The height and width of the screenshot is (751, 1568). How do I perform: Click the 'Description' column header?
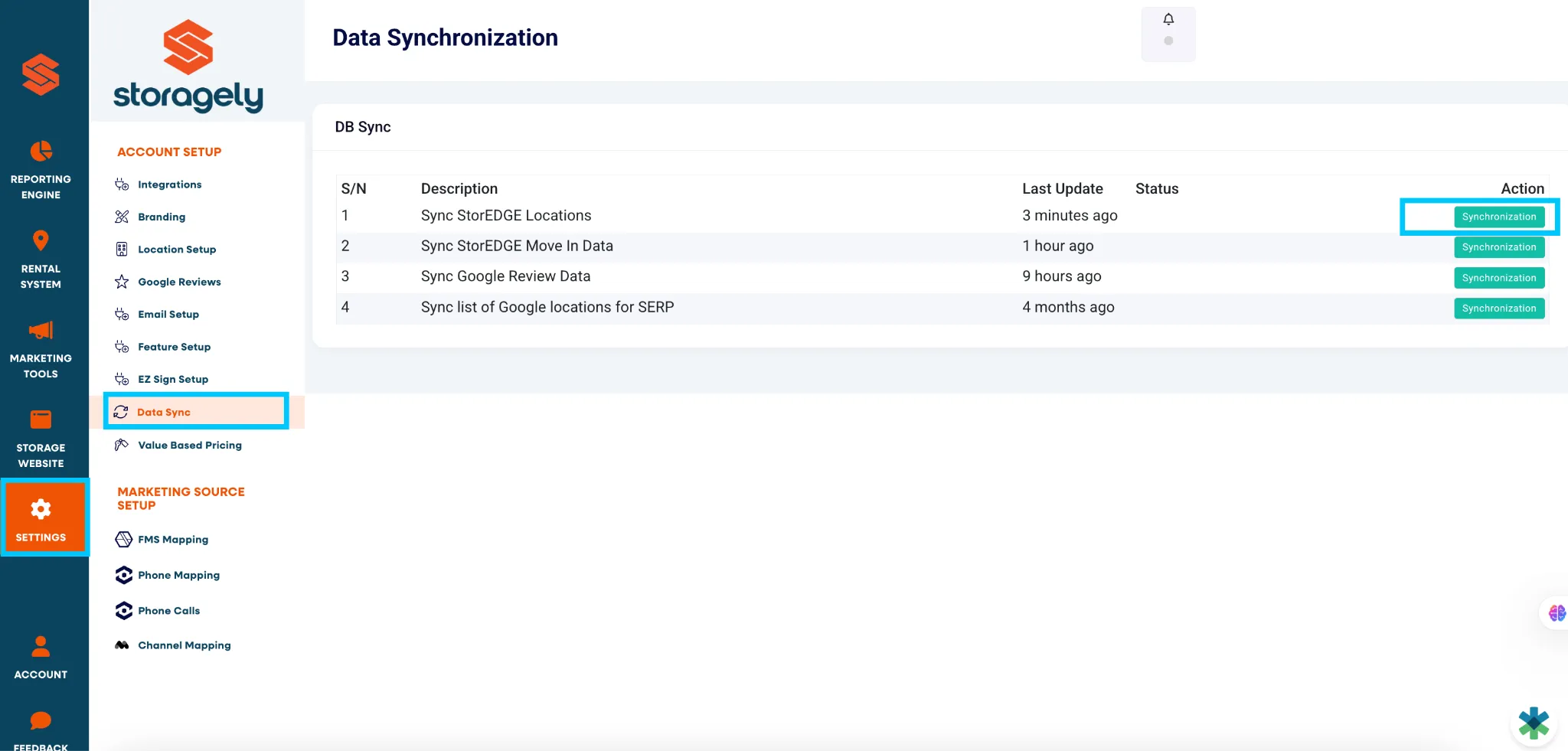point(459,189)
